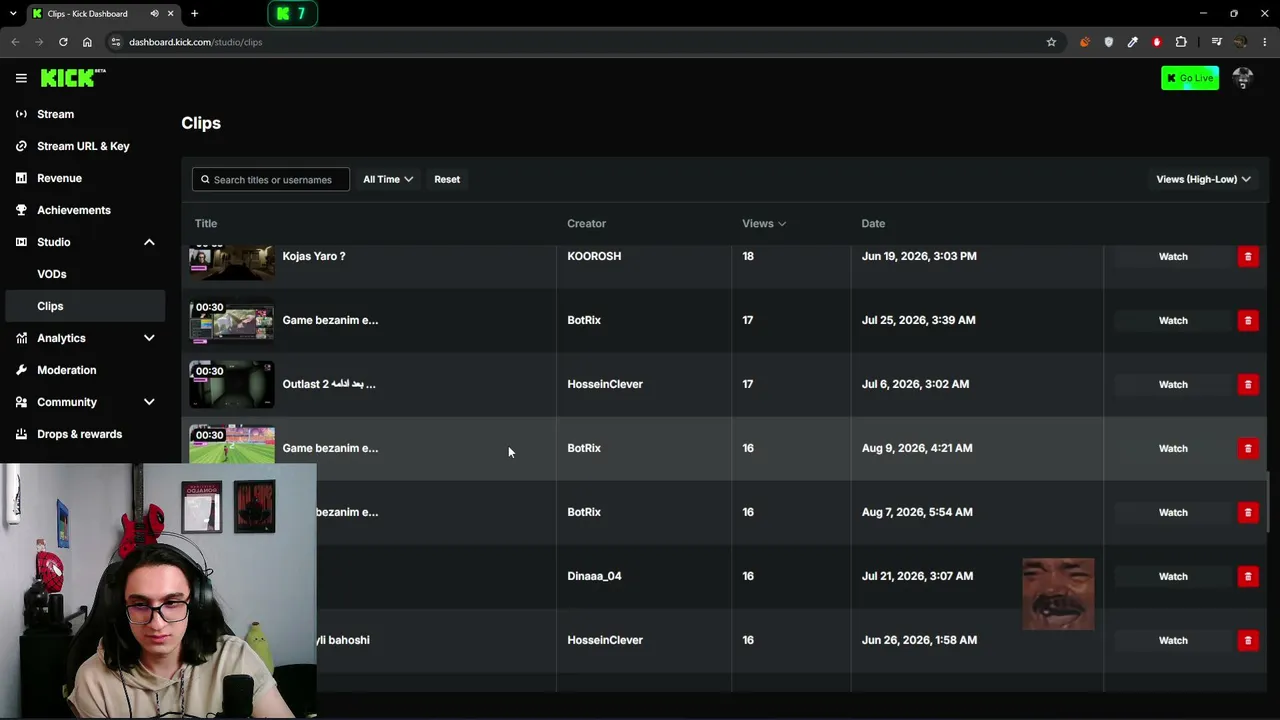Screen dimensions: 1280x720
Task: Watch the Dinaaa_04 clip
Action: pos(1173,577)
